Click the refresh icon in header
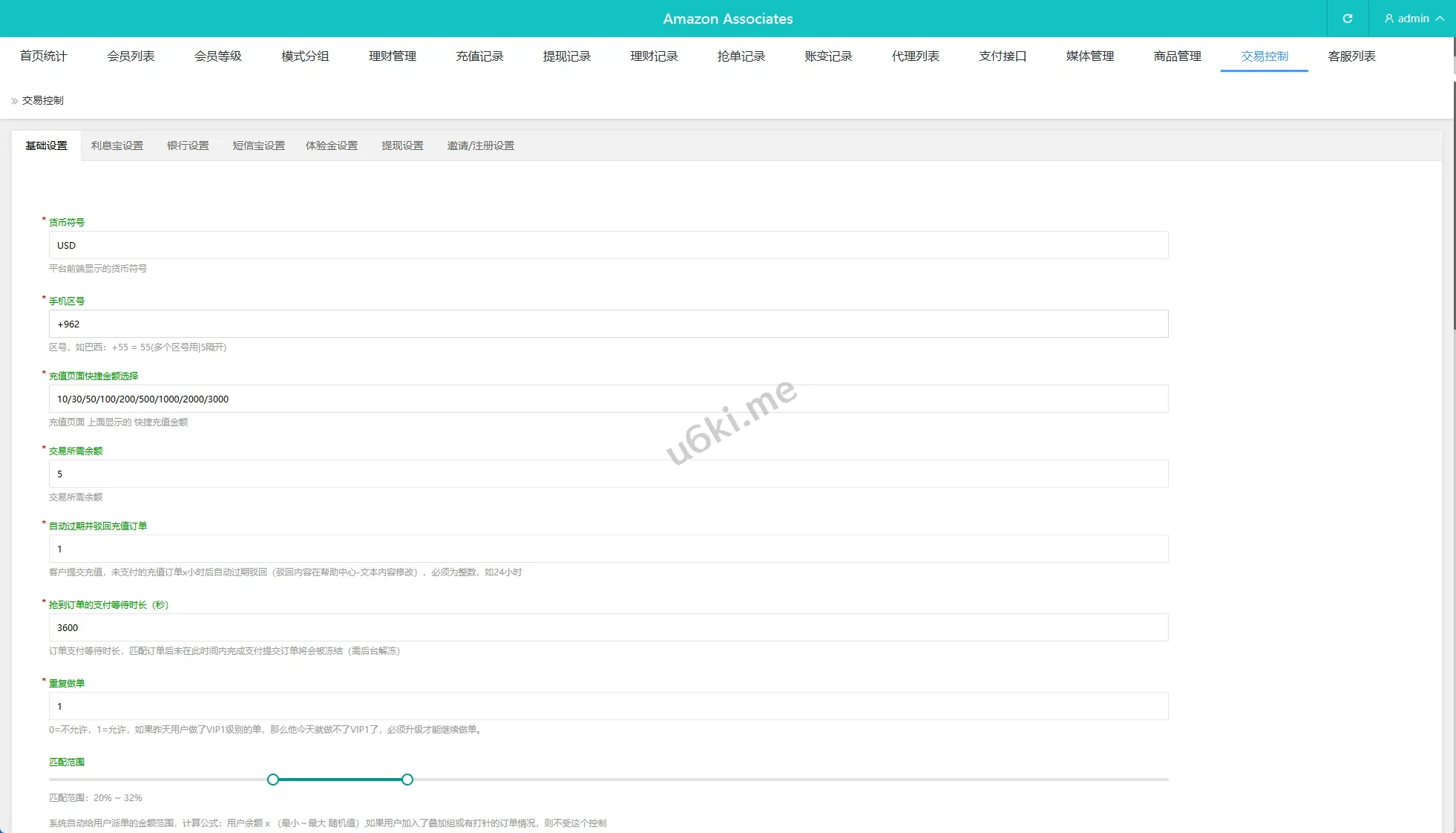Viewport: 1456px width, 833px height. click(1347, 19)
